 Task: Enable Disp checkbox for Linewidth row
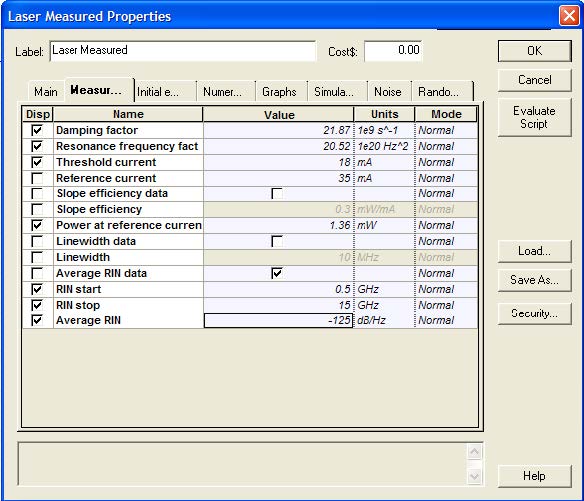(37, 257)
